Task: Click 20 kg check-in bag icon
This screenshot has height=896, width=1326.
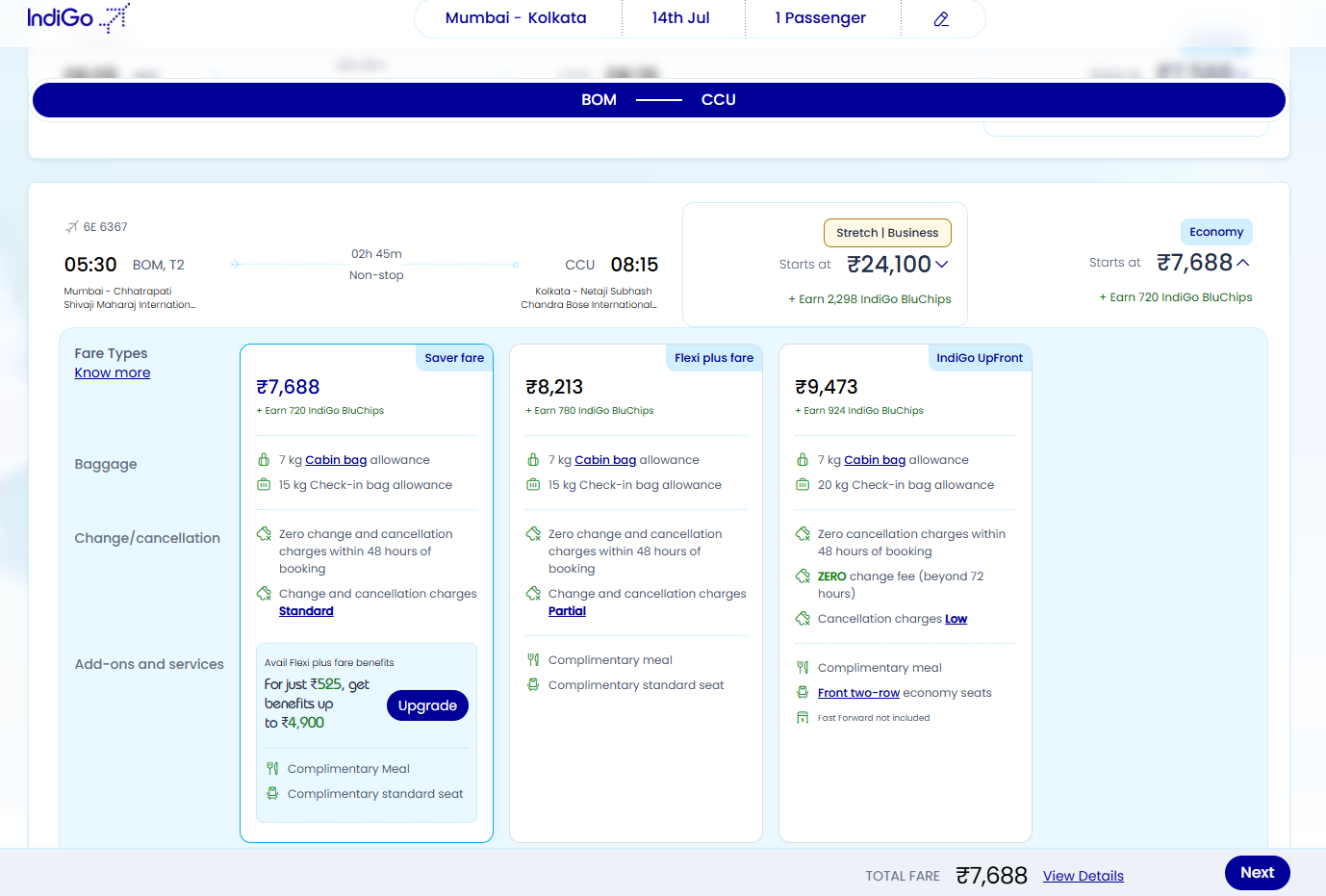Action: 803,485
